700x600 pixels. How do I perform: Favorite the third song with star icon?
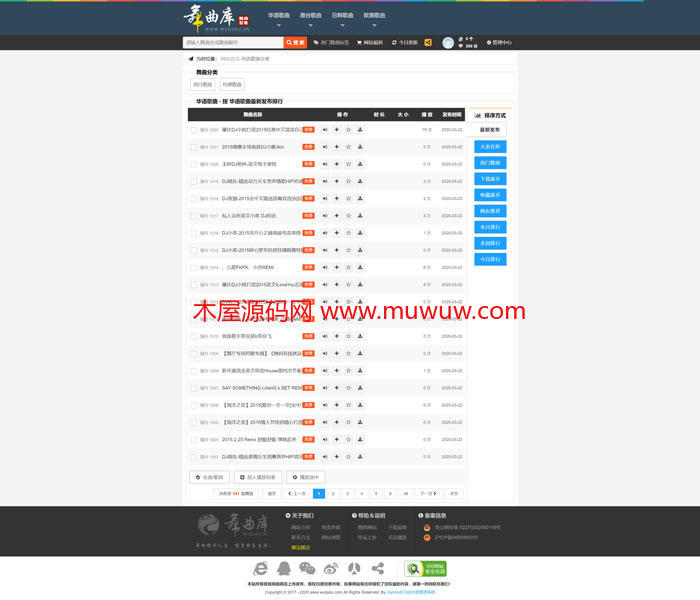click(349, 164)
